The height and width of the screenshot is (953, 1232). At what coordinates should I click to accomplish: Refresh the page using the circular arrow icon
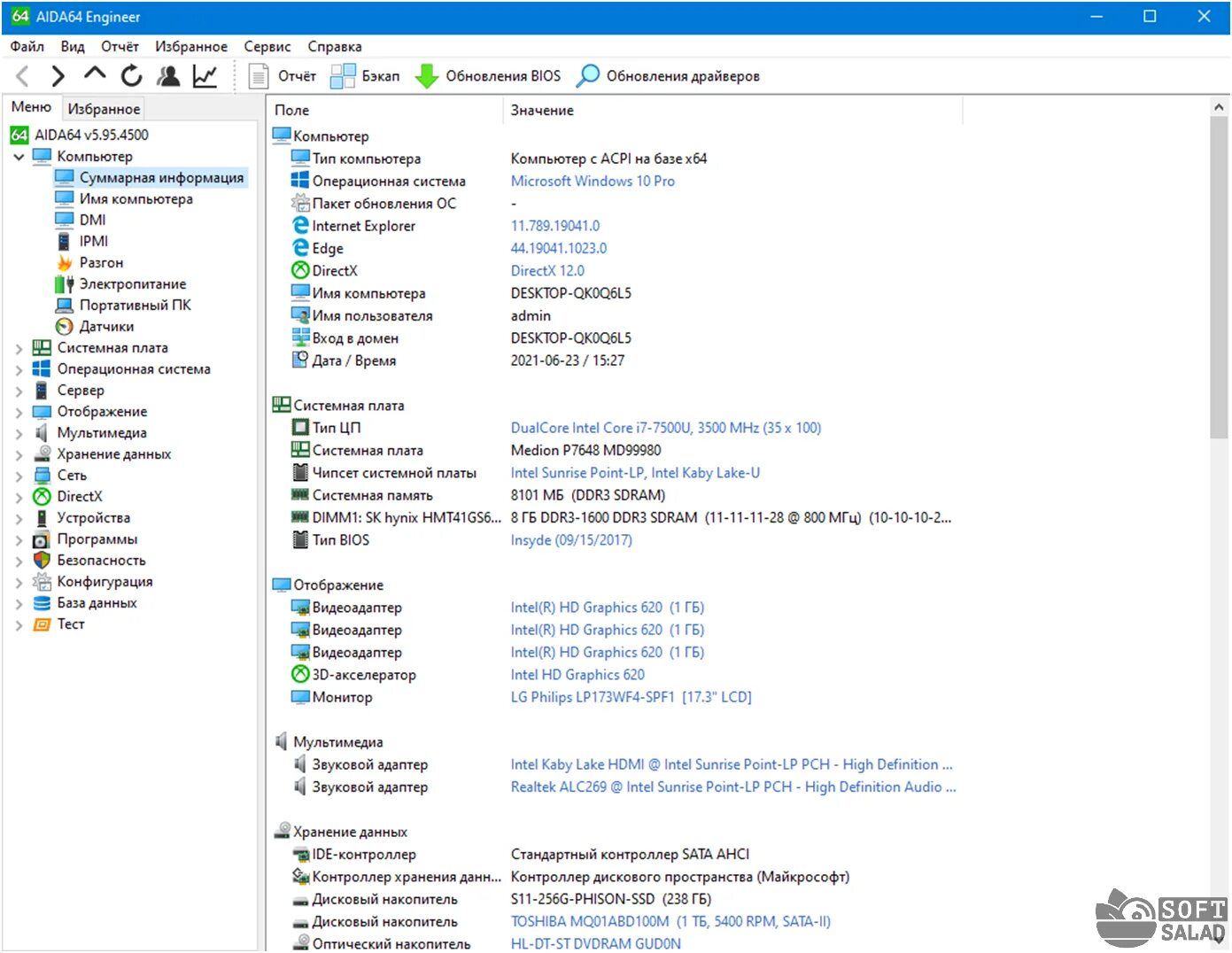(x=131, y=76)
